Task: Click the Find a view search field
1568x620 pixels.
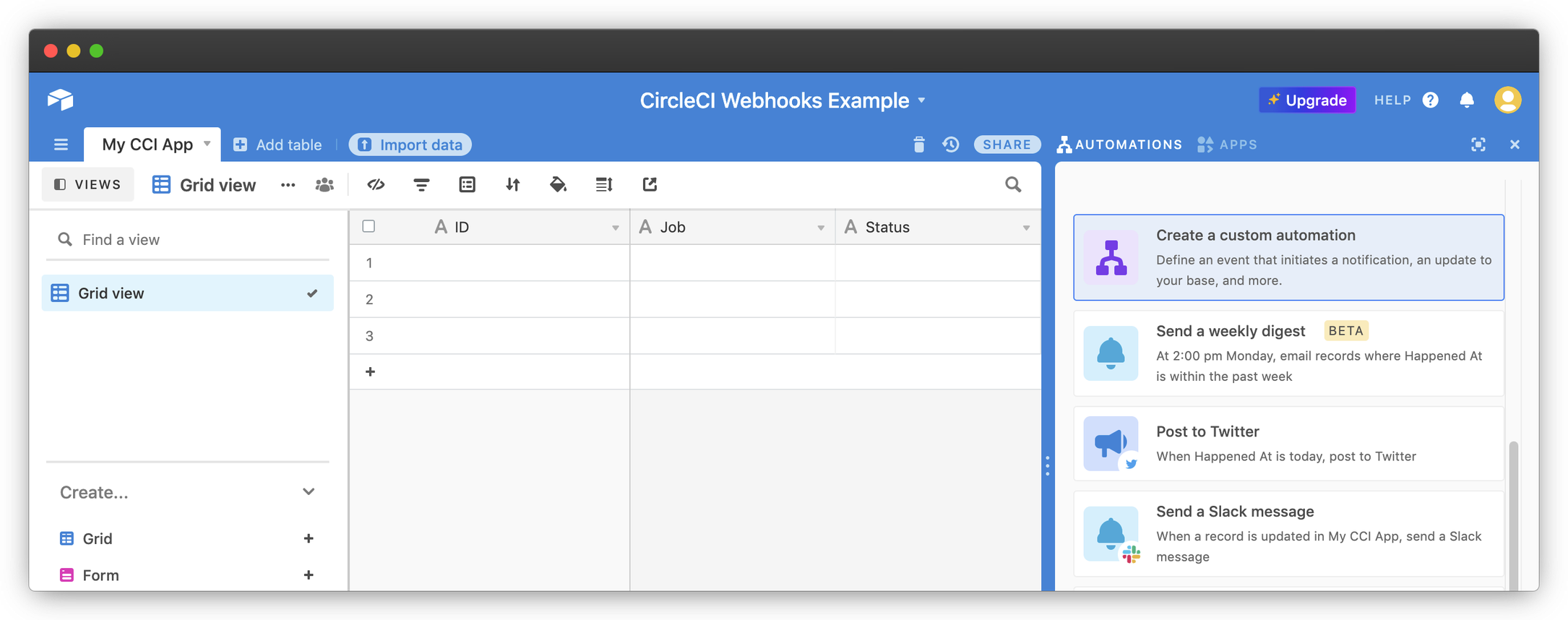Action: coord(187,239)
